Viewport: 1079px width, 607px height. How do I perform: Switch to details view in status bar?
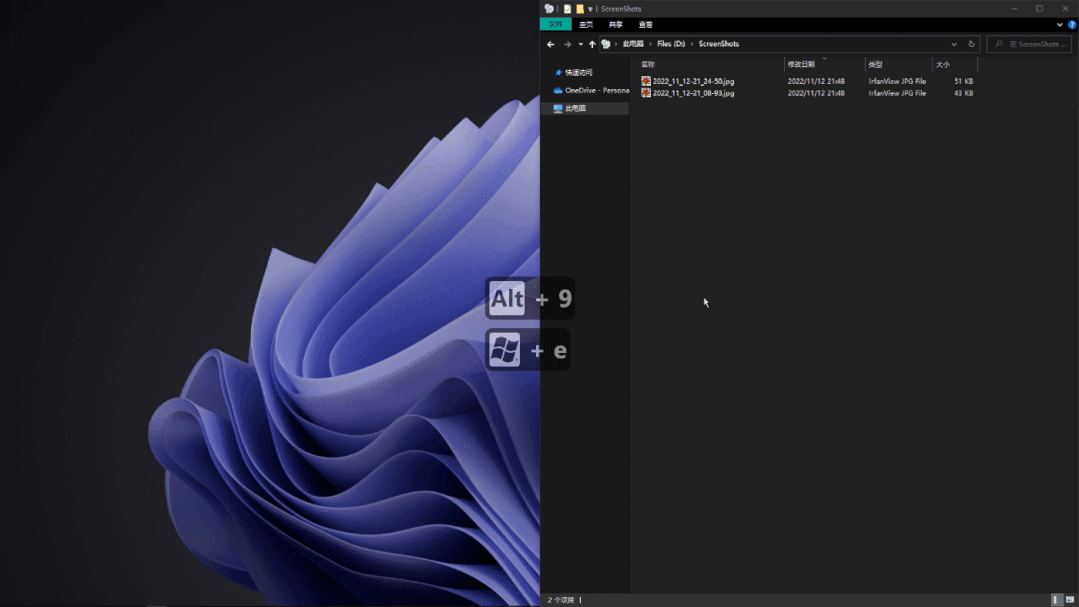click(x=1056, y=600)
